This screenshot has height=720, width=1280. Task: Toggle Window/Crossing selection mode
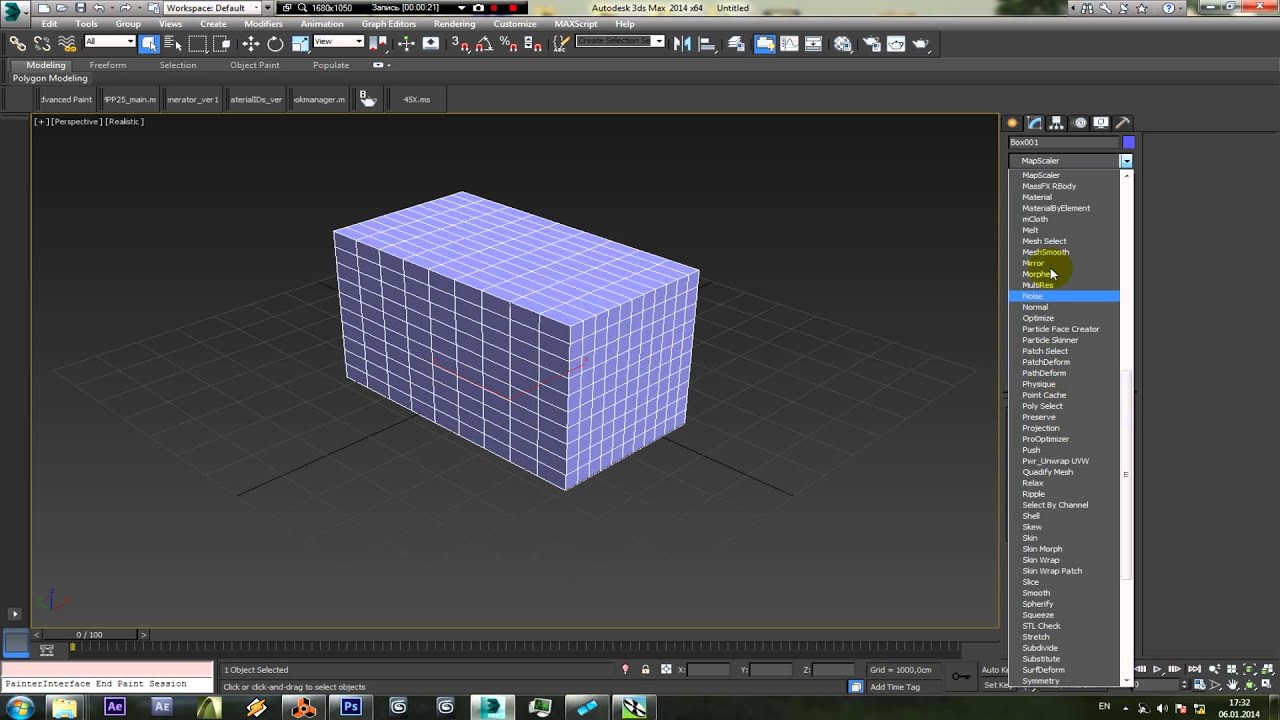(222, 43)
